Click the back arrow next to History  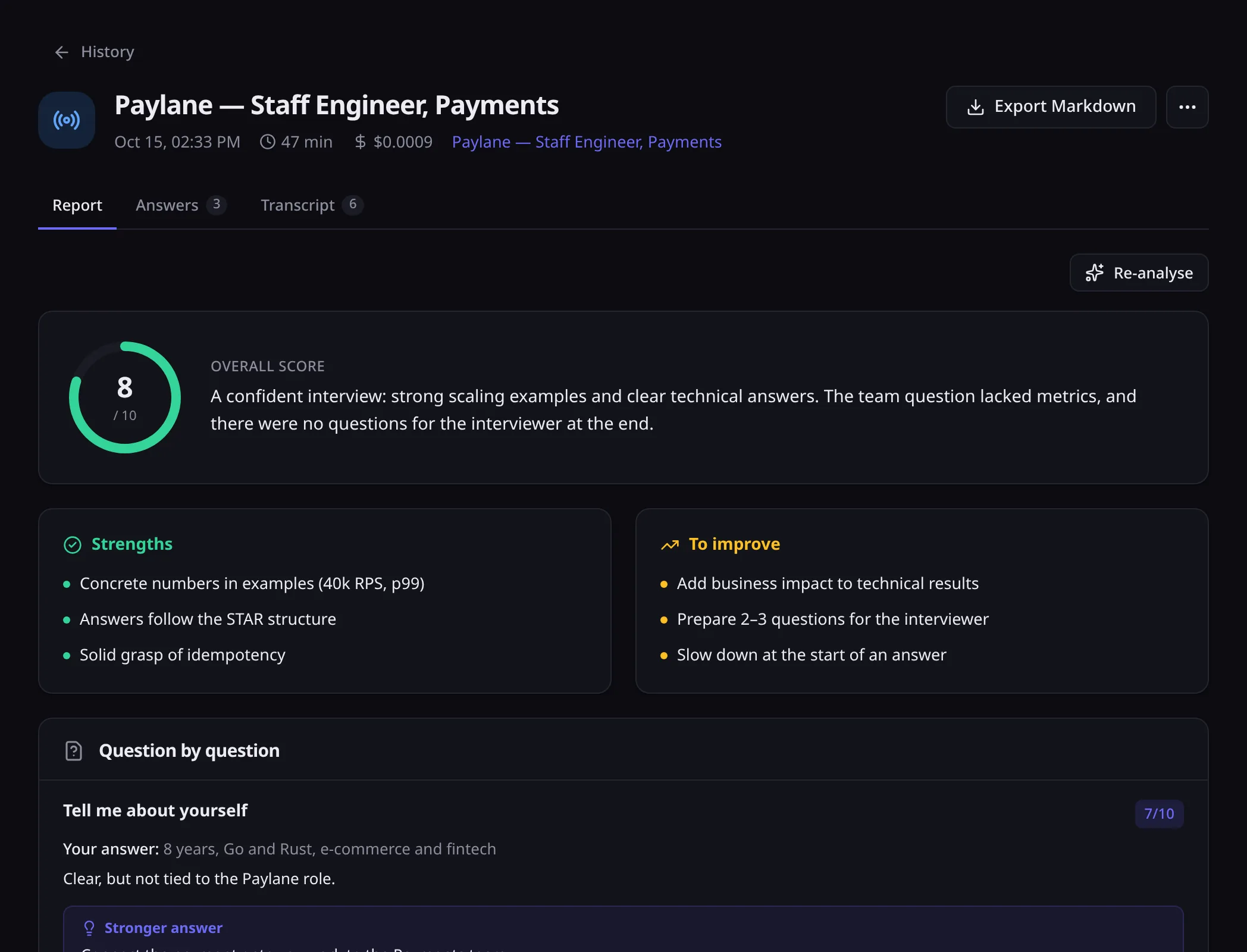point(62,52)
